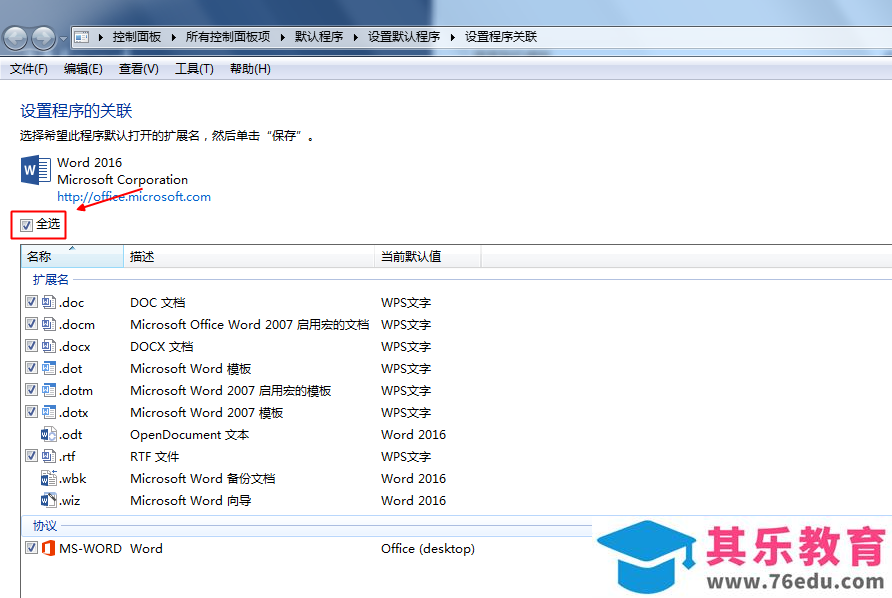The height and width of the screenshot is (598, 892).
Task: Select the 'OpenDocument 文本' description cell
Action: [189, 435]
